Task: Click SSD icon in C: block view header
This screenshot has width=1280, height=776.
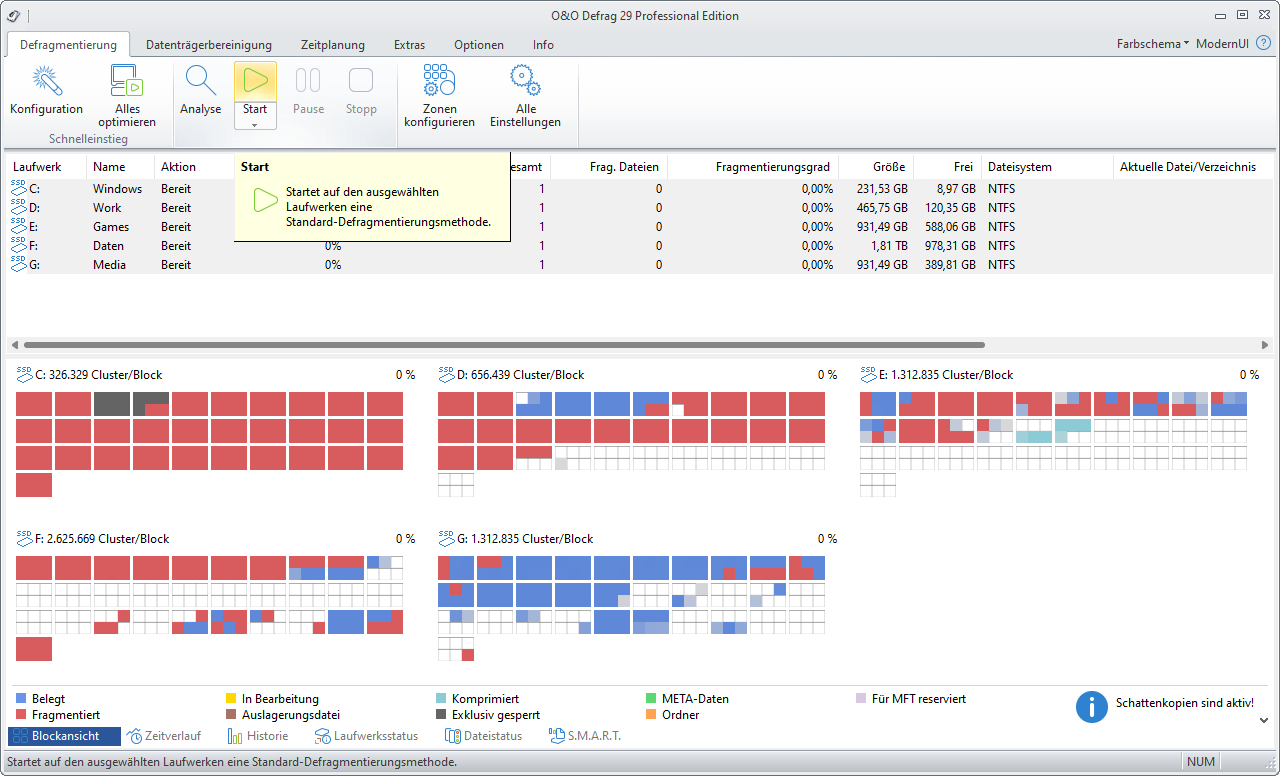Action: coord(24,374)
